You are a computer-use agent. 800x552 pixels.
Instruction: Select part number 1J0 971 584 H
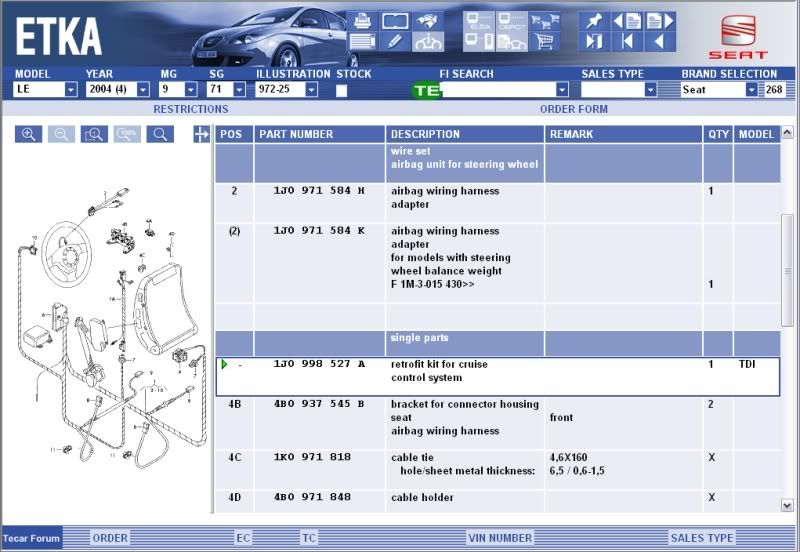319,190
